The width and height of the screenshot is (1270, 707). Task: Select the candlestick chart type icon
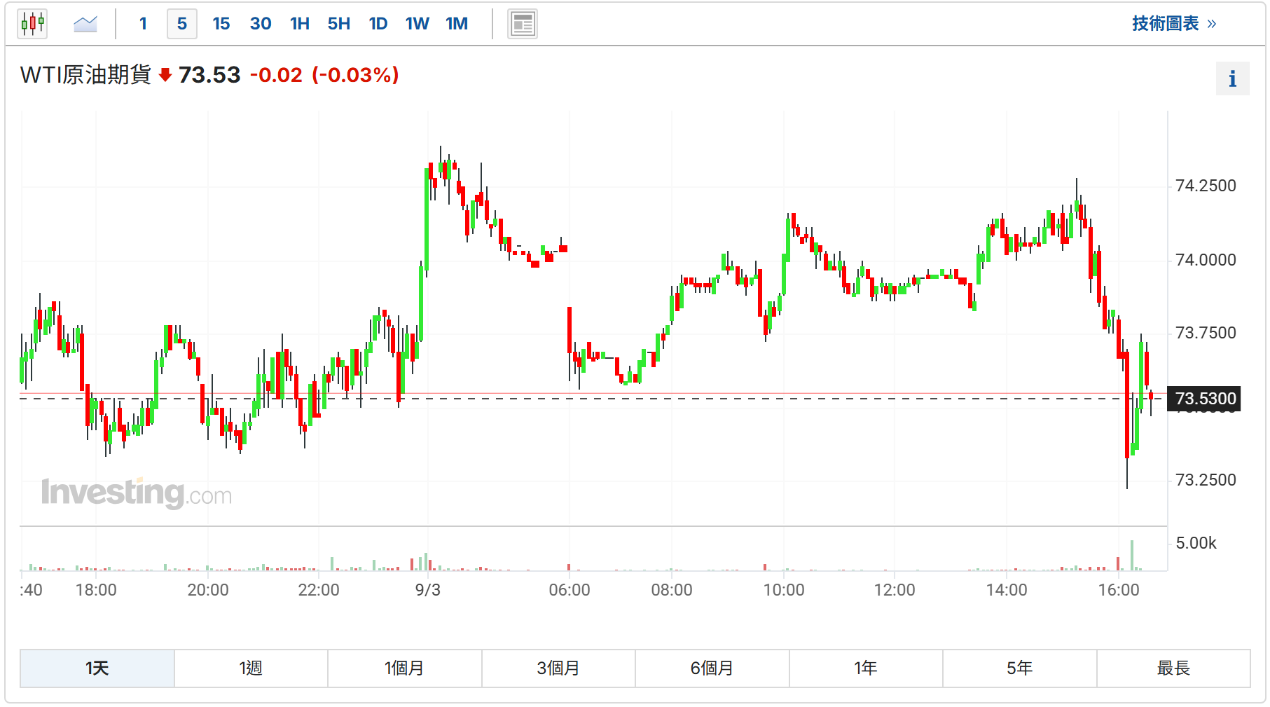tap(33, 23)
